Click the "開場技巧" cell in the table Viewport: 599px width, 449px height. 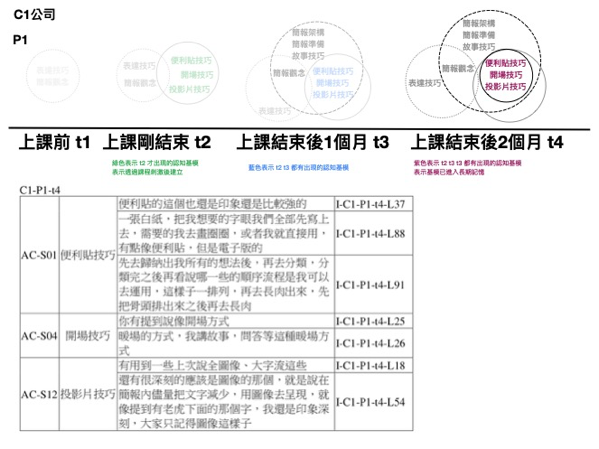(x=88, y=336)
